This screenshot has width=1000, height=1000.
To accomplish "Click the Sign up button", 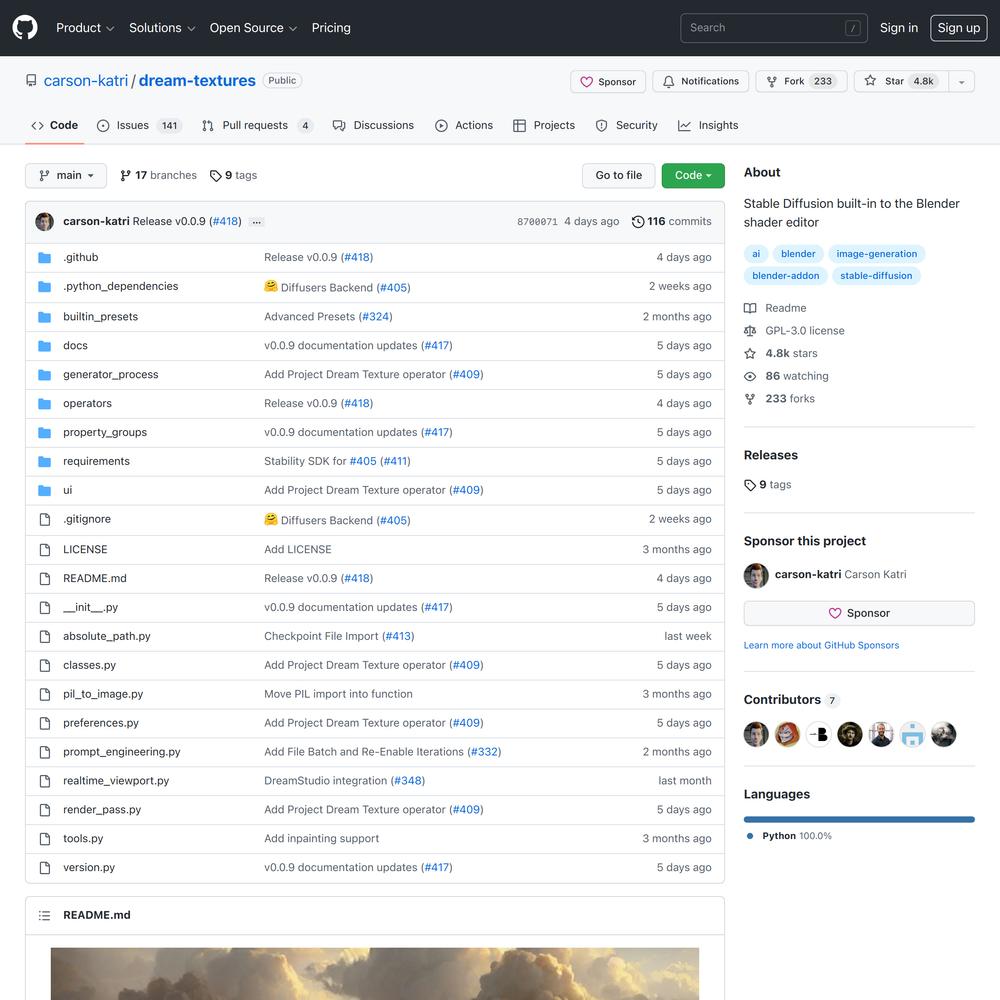I will (x=959, y=28).
